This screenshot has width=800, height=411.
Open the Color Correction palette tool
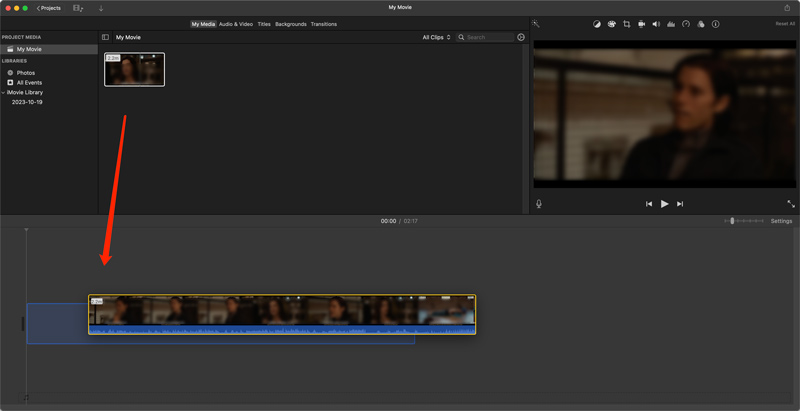pyautogui.click(x=611, y=24)
